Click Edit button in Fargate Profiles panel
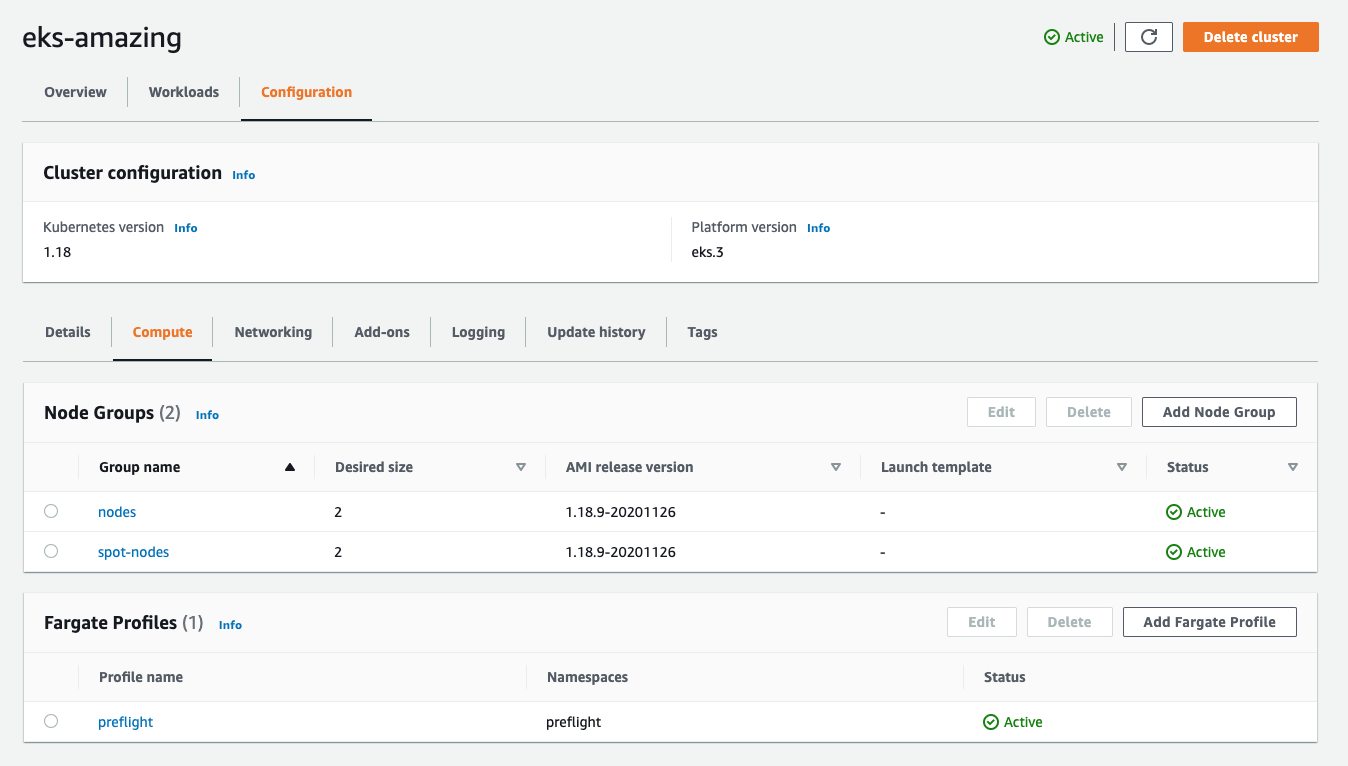Screen dimensions: 1348x766 pos(982,622)
